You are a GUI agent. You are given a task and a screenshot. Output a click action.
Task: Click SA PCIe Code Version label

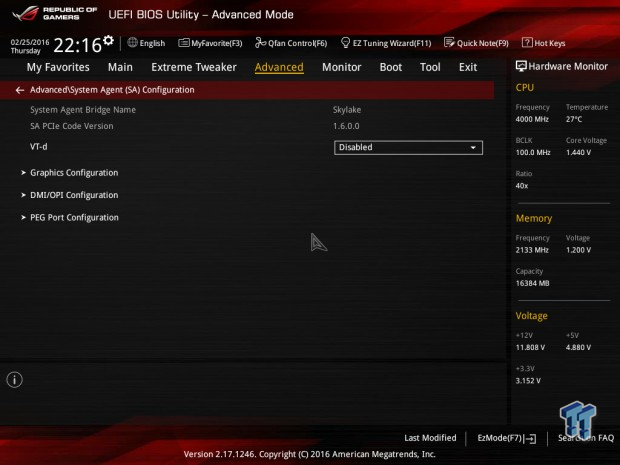click(72, 126)
